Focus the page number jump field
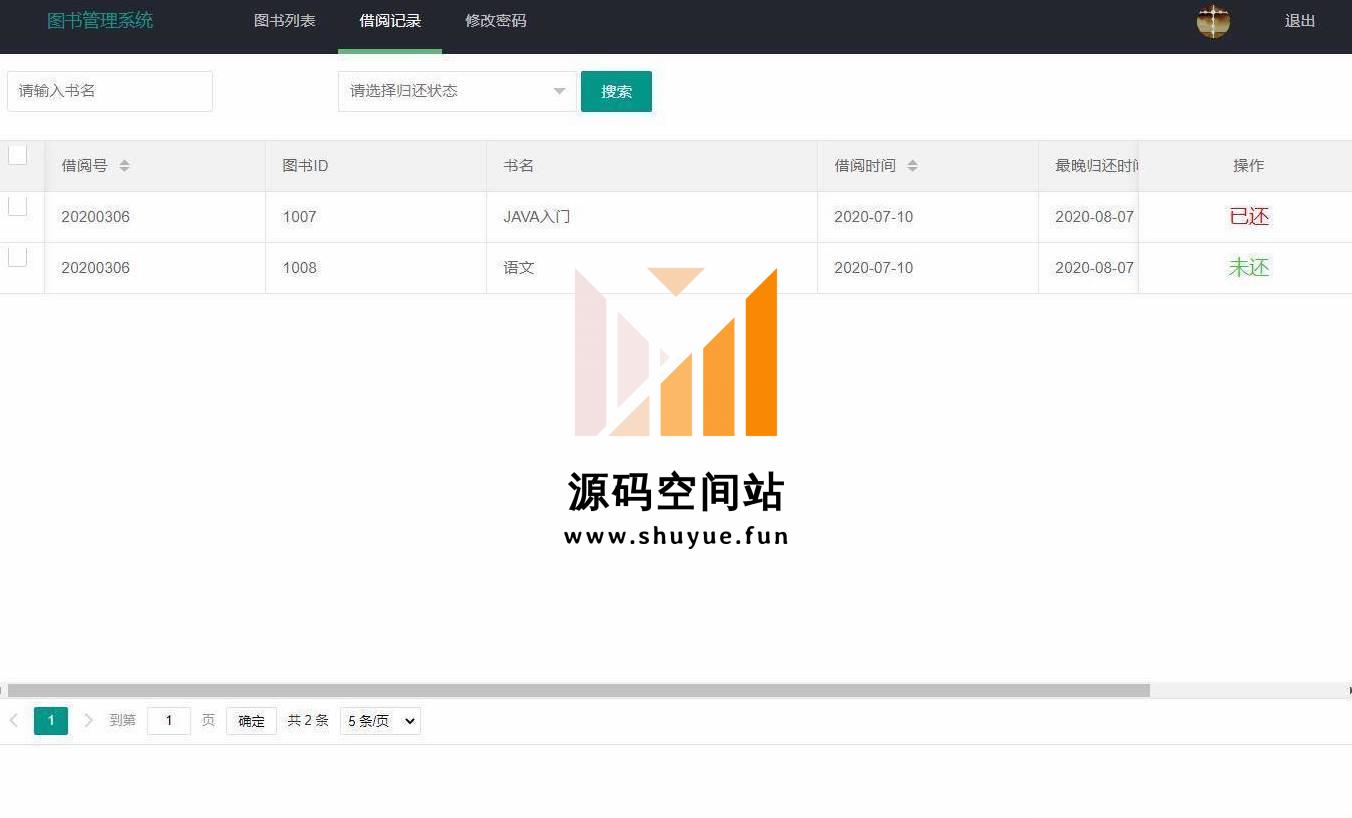1352x818 pixels. point(169,721)
